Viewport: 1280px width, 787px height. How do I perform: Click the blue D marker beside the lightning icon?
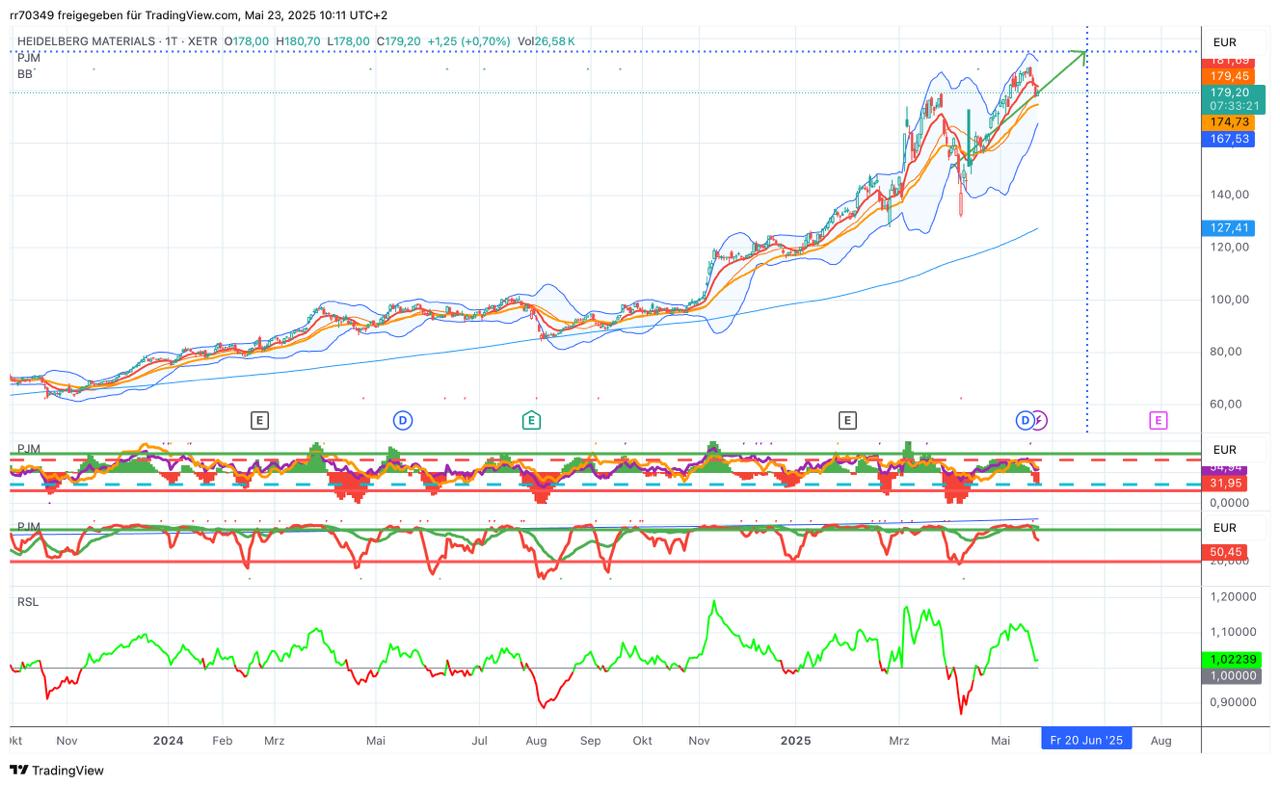click(1024, 420)
